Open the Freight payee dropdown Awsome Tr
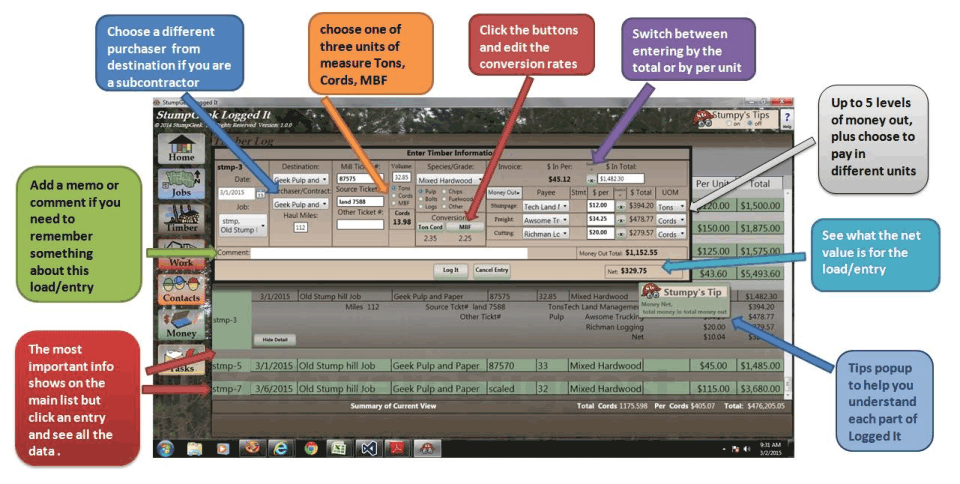The width and height of the screenshot is (960, 484). (x=545, y=220)
